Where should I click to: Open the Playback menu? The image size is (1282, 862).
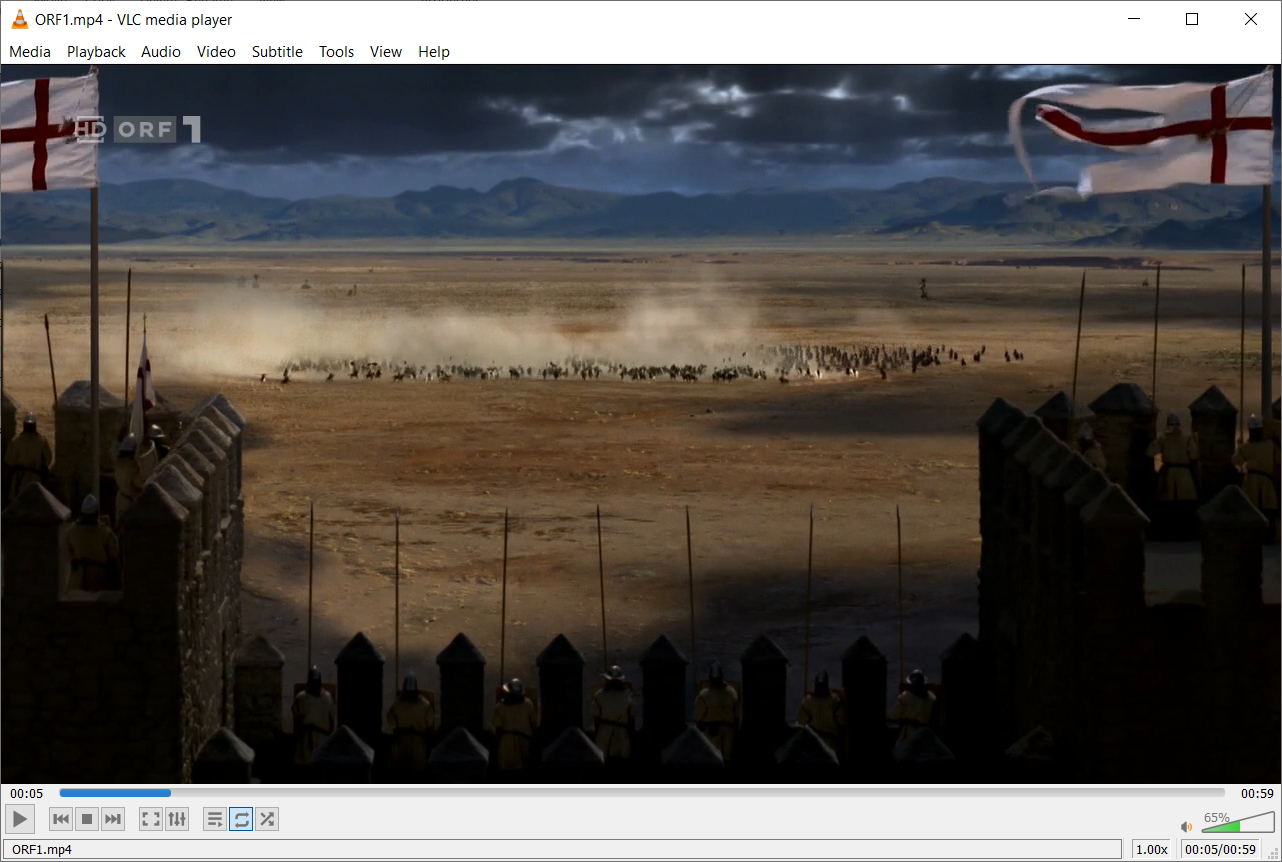[x=96, y=52]
